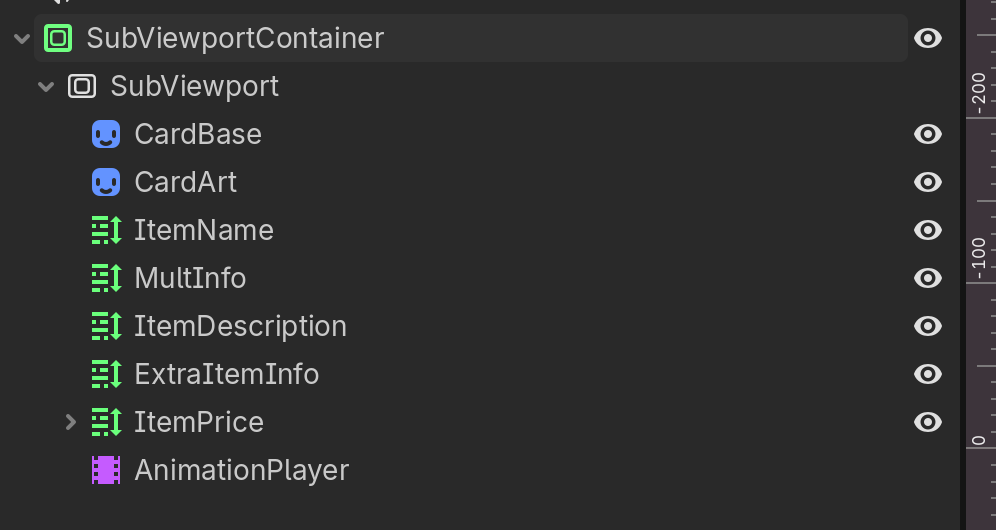Click the CardArt sprite icon
This screenshot has height=530, width=996.
[106, 182]
